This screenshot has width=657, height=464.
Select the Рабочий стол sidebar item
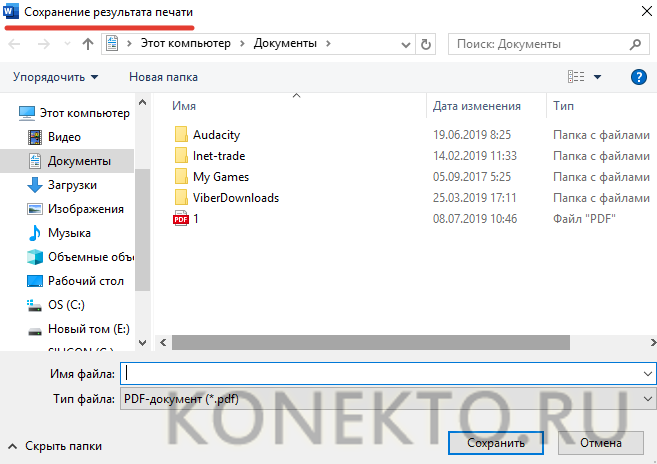tap(85, 281)
